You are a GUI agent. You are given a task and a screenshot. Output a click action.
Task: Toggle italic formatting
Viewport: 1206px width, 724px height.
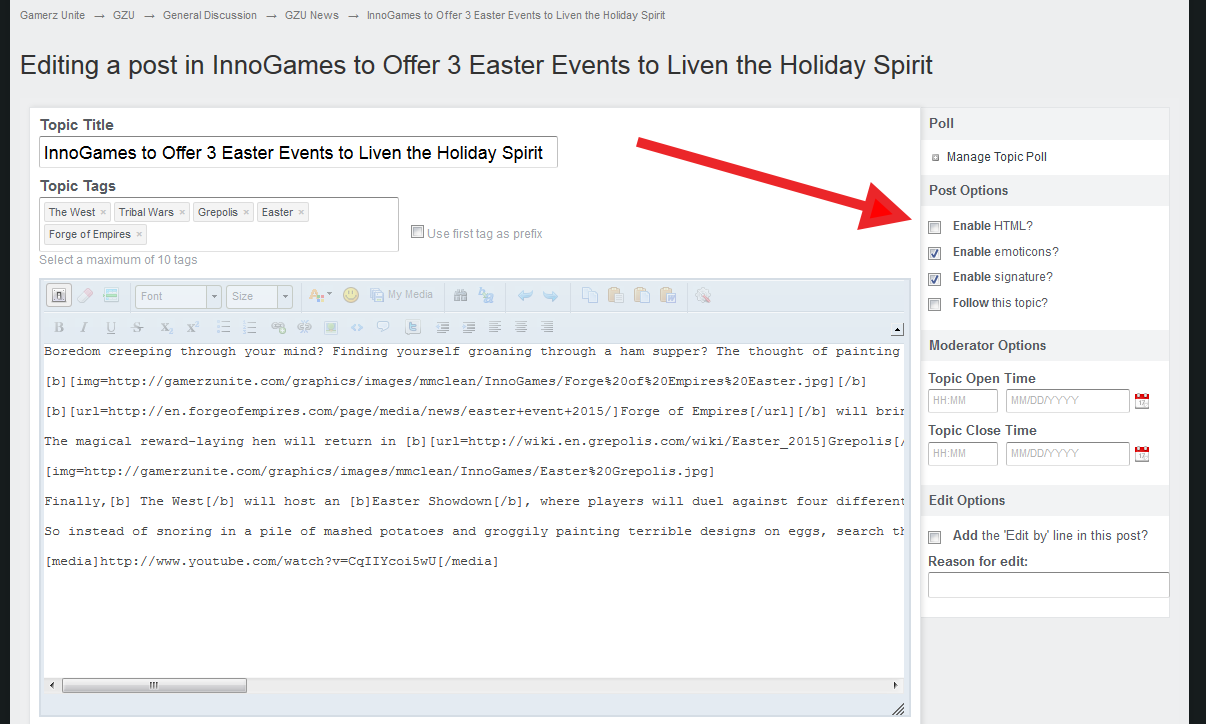(84, 327)
